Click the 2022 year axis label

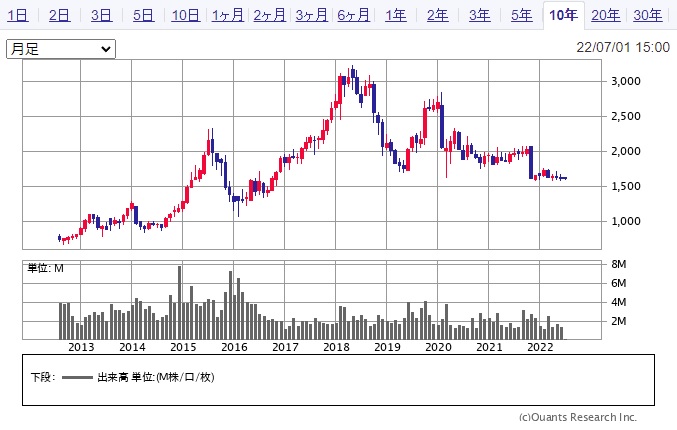point(540,347)
